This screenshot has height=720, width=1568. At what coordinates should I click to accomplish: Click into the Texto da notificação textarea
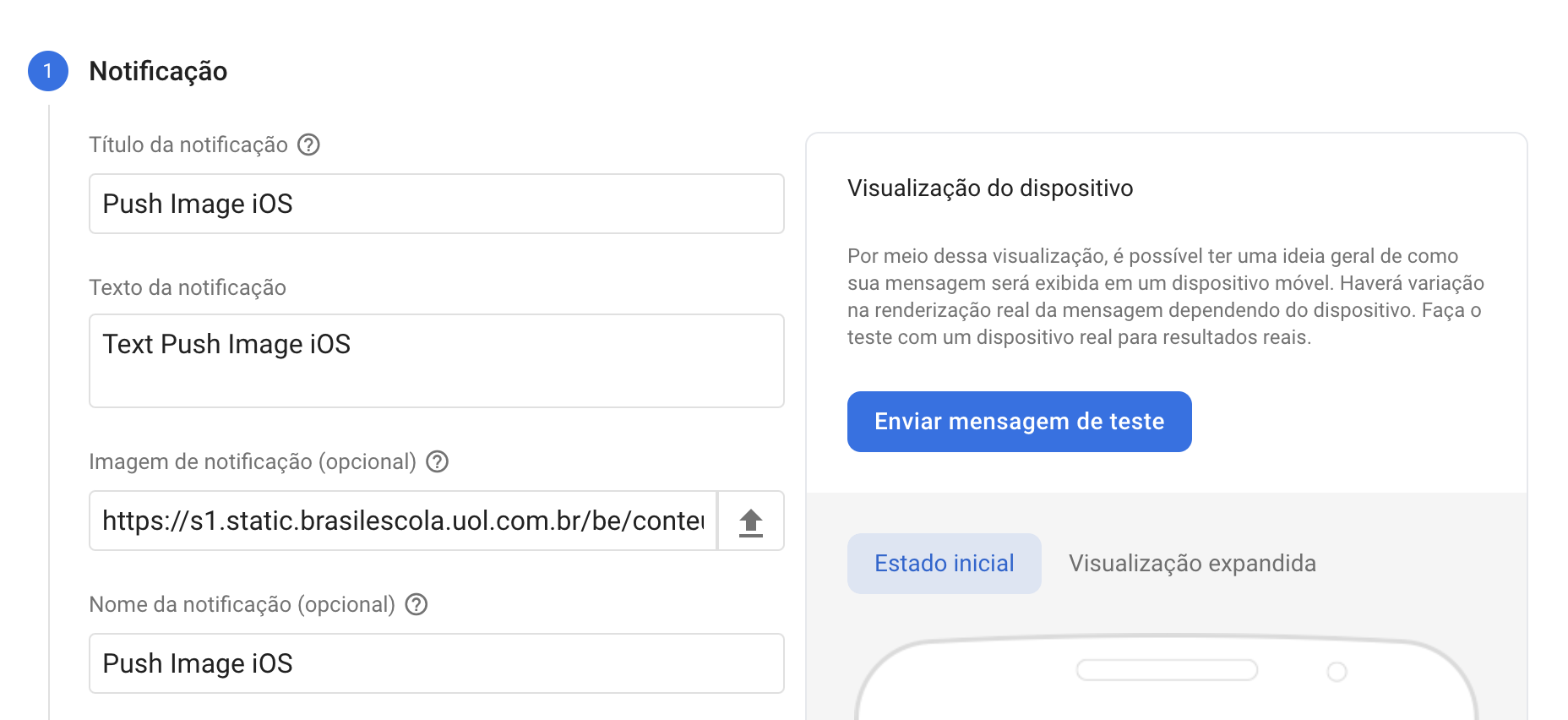point(436,361)
